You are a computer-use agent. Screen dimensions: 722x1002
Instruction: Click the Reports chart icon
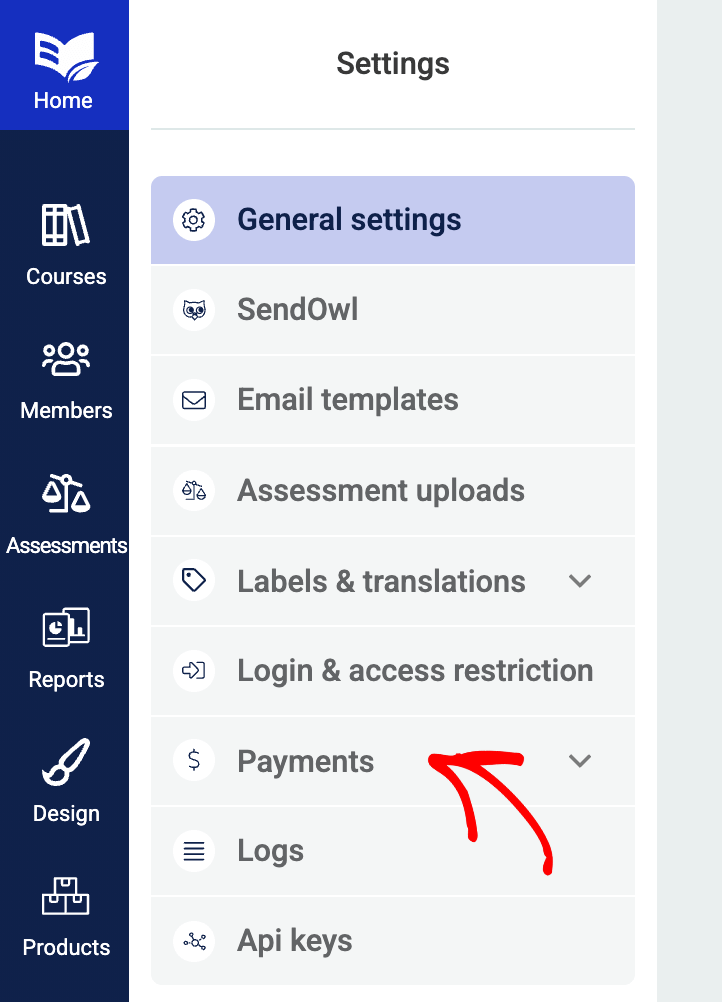pyautogui.click(x=66, y=627)
